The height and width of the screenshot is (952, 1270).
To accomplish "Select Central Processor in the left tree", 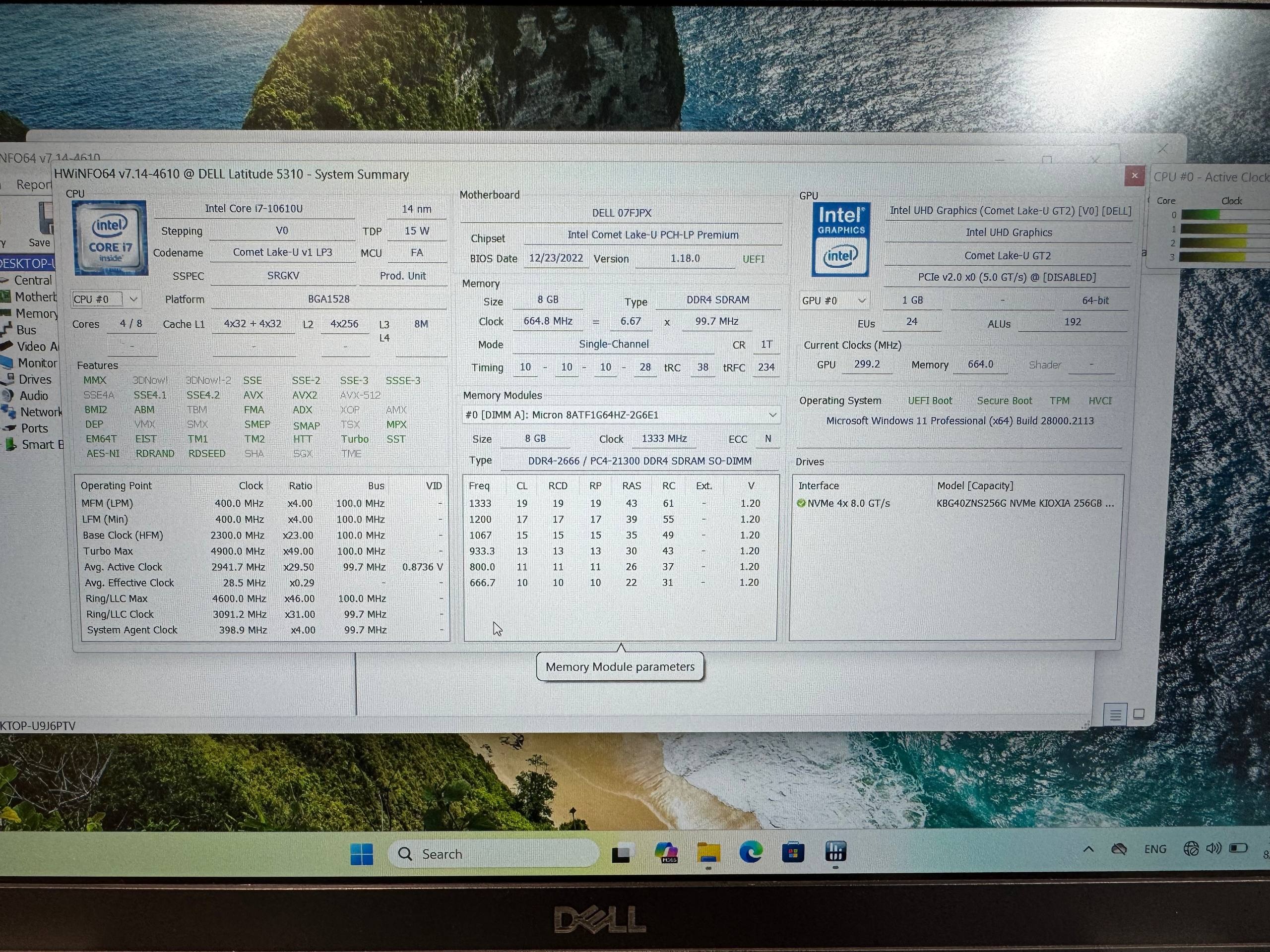I will [33, 281].
